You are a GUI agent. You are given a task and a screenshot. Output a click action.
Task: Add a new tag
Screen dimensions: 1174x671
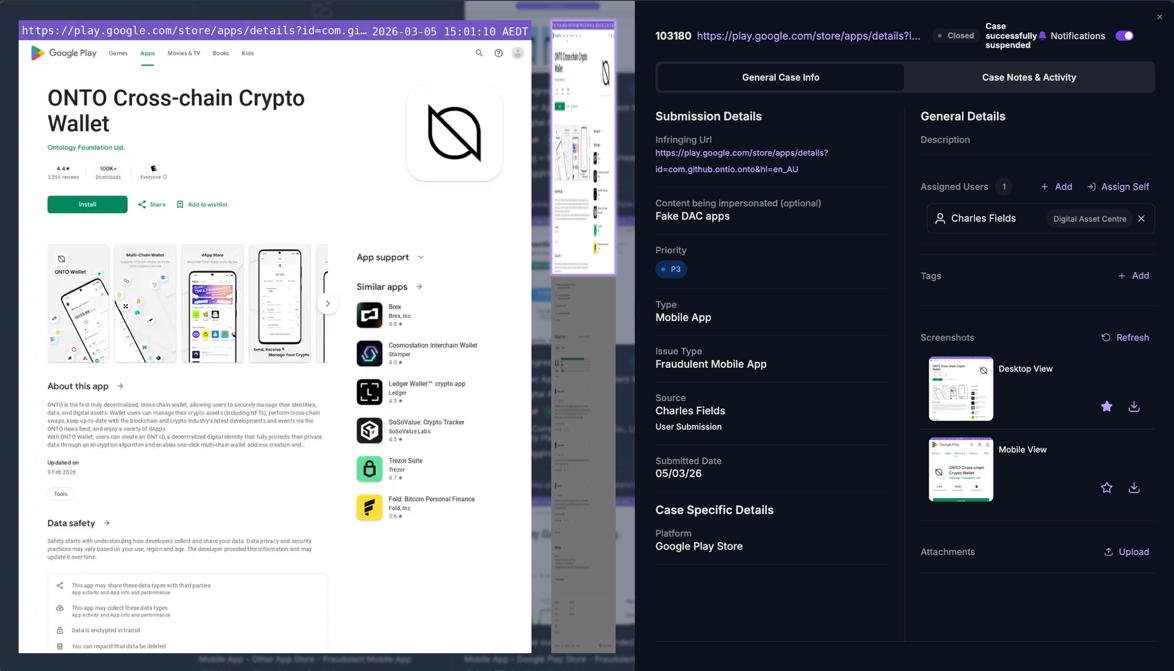pos(1132,276)
